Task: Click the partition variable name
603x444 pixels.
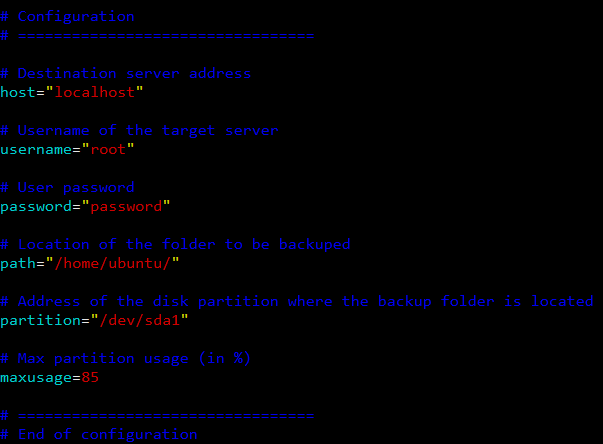Action: click(x=40, y=320)
